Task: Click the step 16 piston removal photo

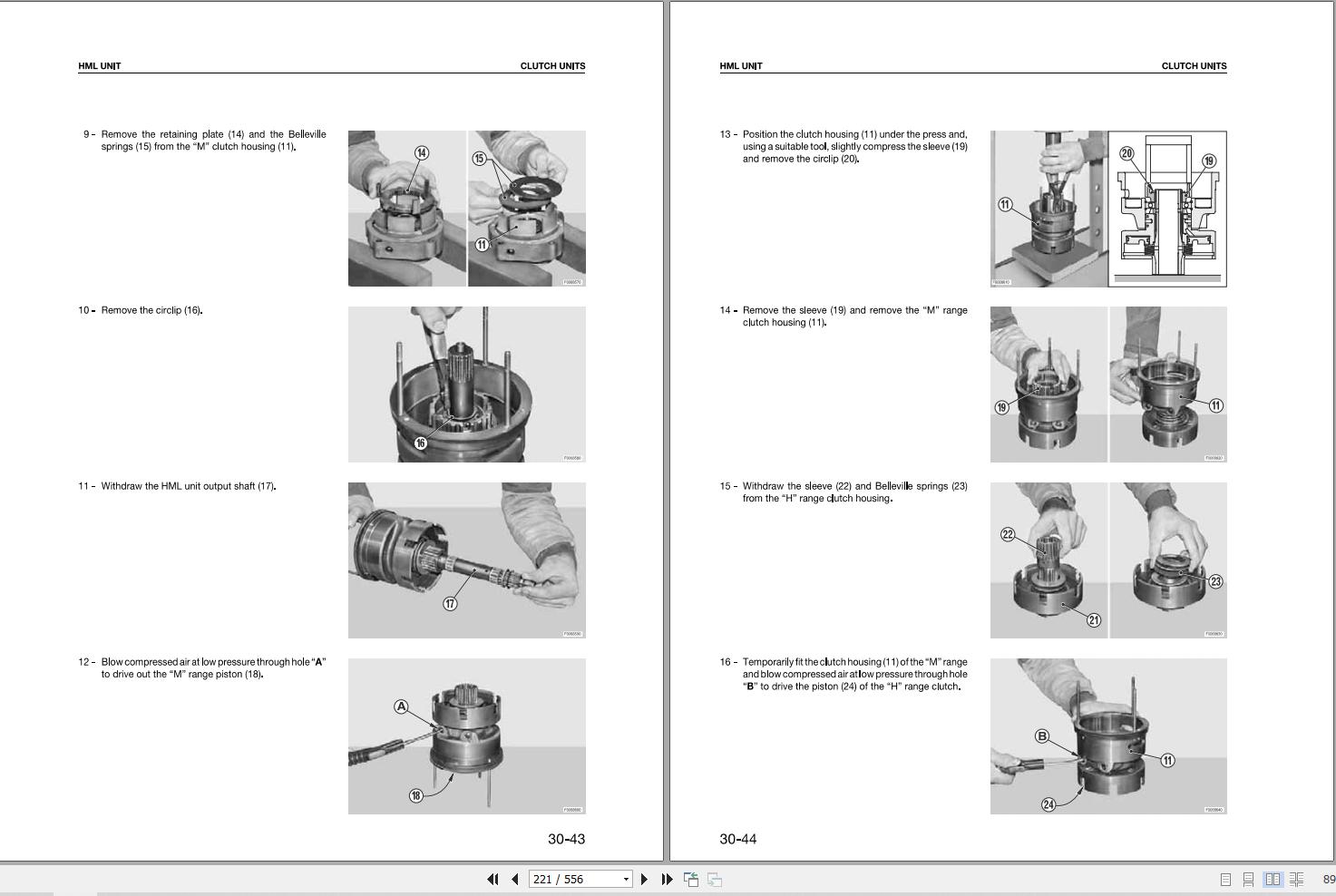Action: tap(1108, 736)
